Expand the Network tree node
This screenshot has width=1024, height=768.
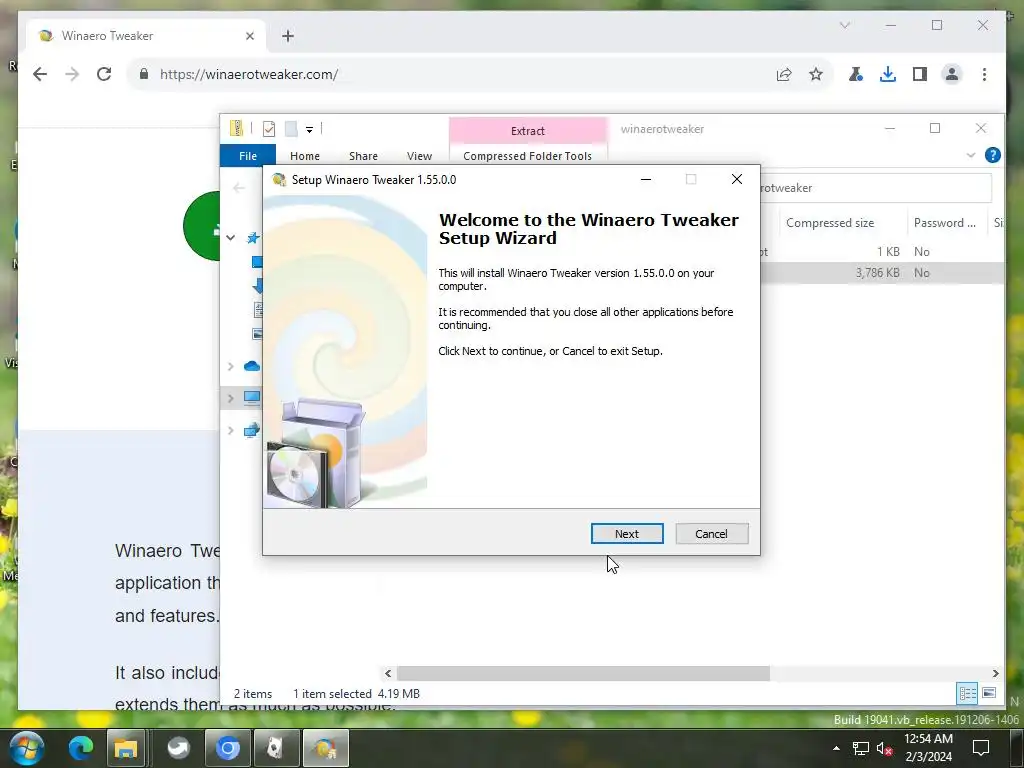coord(231,430)
